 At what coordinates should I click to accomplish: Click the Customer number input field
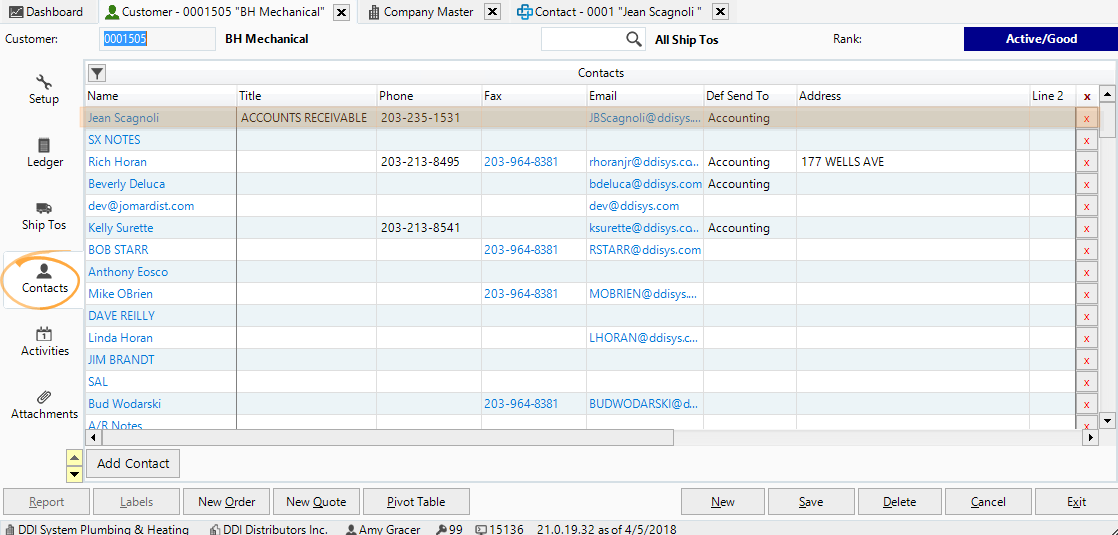157,39
